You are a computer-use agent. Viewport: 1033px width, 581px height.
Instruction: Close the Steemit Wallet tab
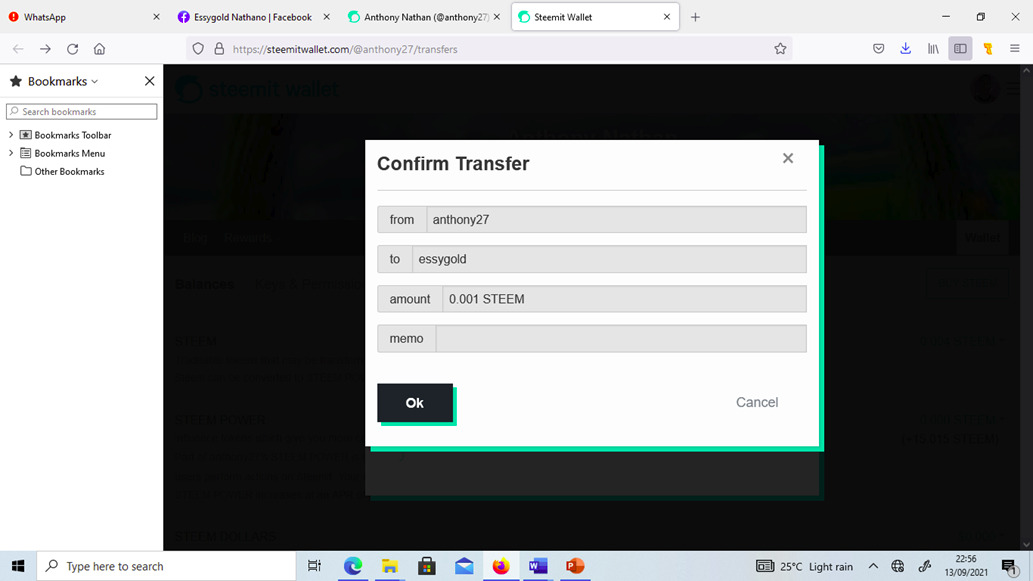click(667, 17)
